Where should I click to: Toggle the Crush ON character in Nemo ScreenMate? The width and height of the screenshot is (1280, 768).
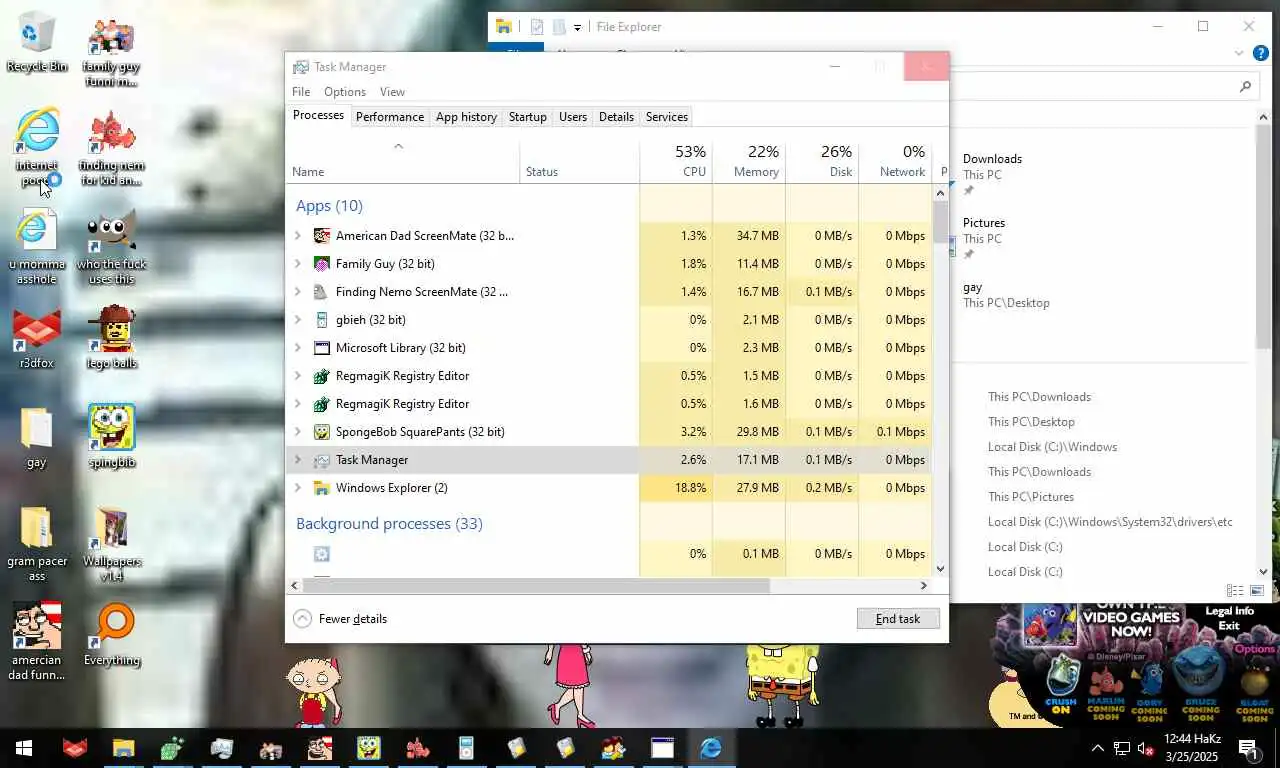(1061, 685)
